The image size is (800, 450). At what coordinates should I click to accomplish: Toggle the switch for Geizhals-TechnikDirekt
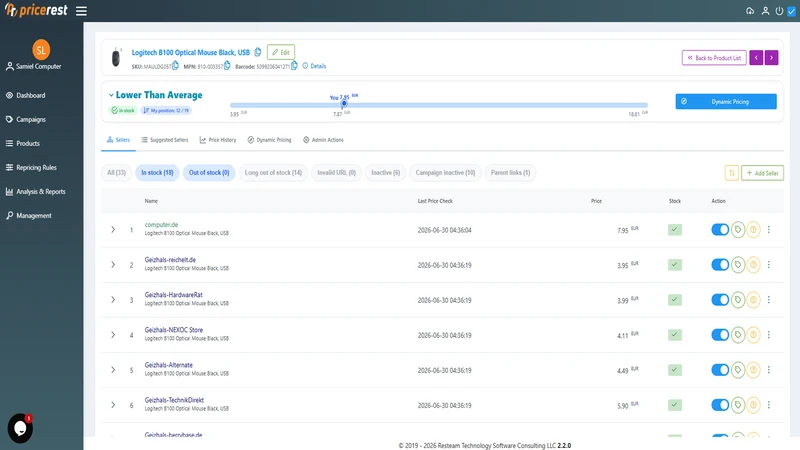pos(720,405)
